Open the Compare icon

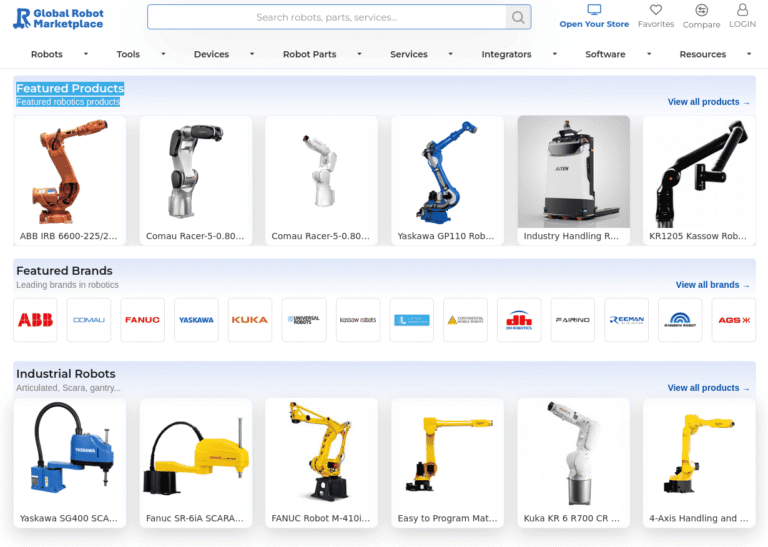(x=701, y=10)
